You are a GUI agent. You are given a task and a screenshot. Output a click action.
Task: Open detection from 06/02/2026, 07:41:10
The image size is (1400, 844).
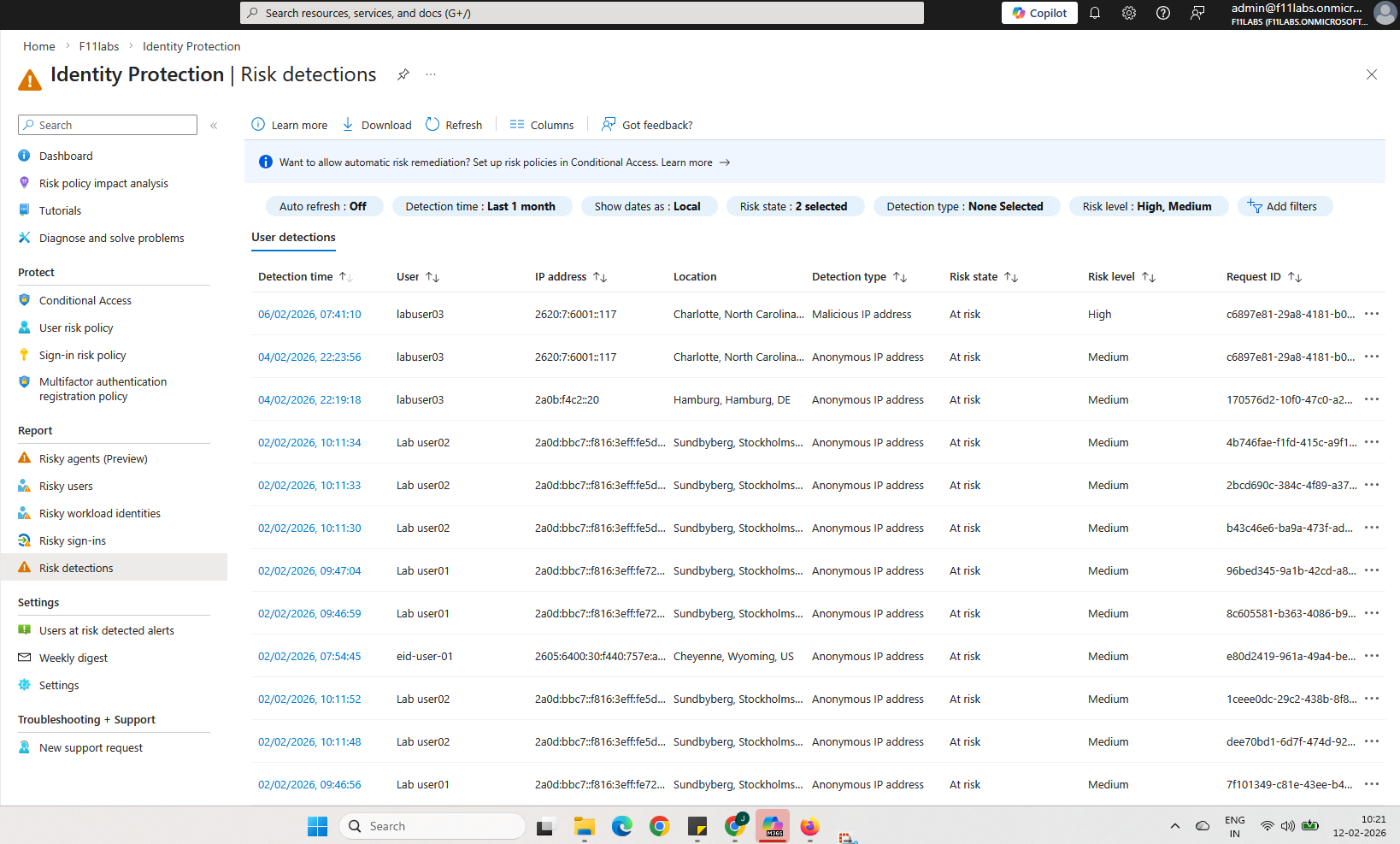click(x=309, y=315)
